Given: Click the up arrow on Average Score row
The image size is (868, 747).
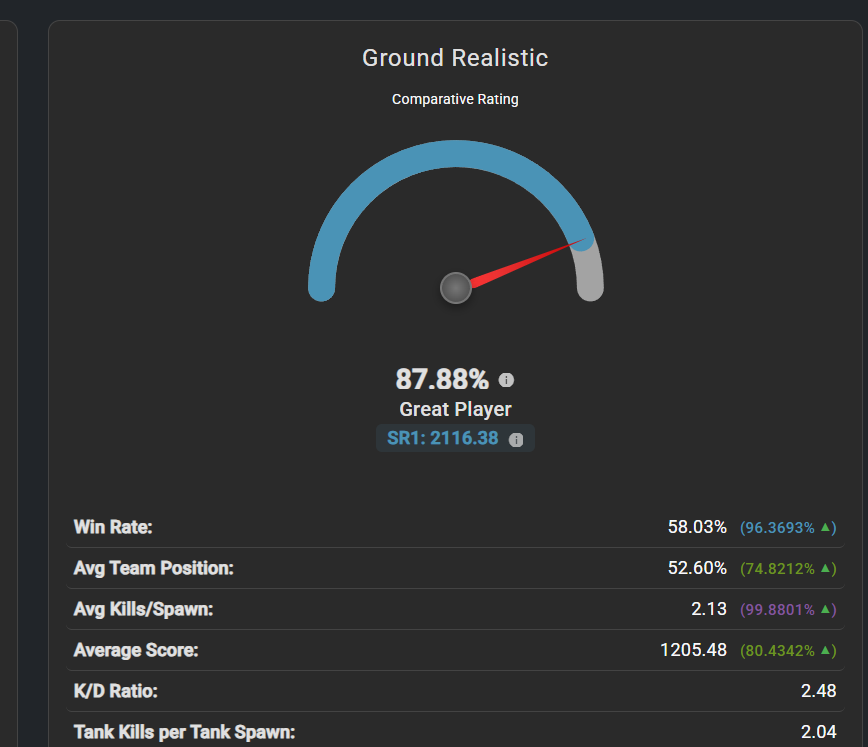Looking at the screenshot, I should point(826,650).
